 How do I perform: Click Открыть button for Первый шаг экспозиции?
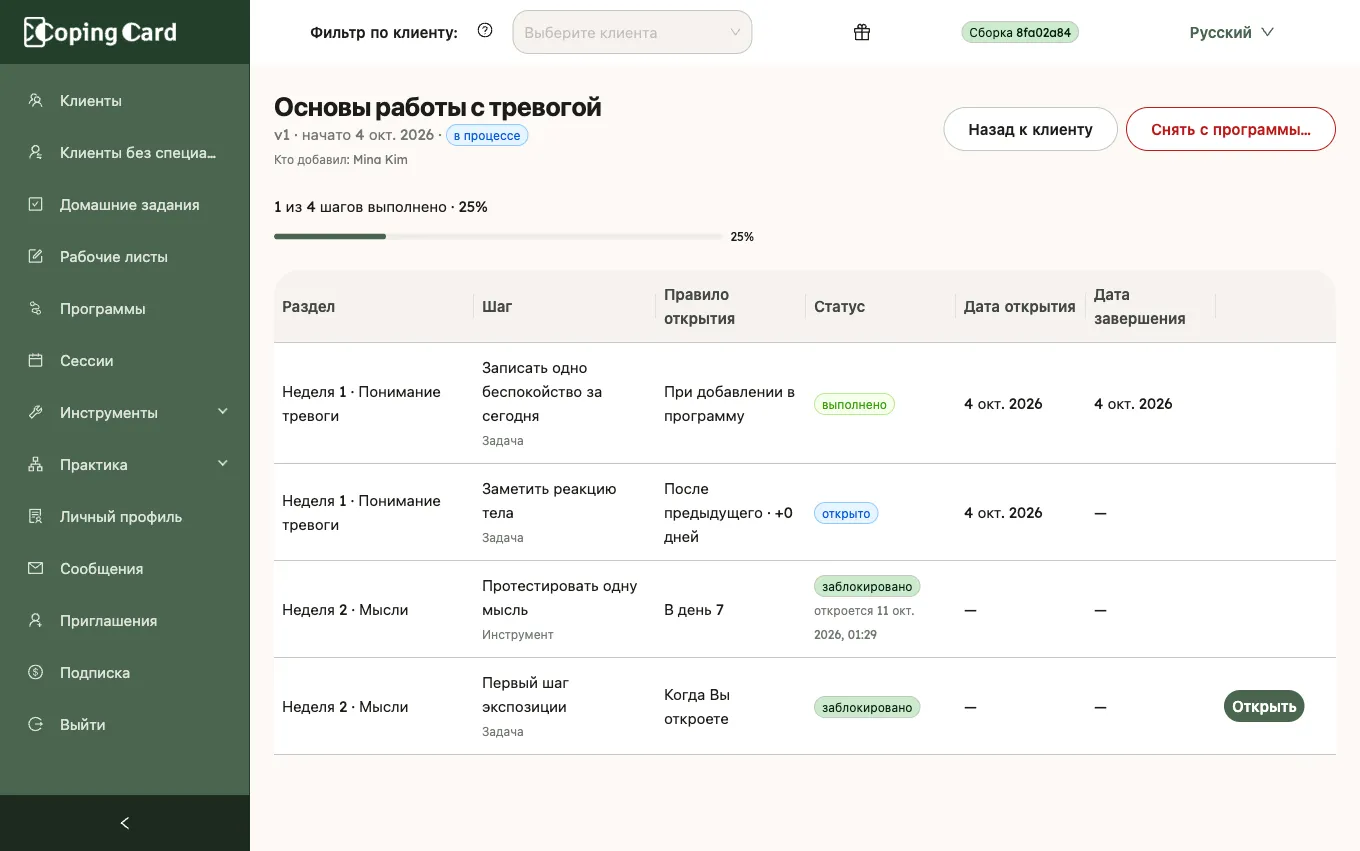tap(1264, 706)
